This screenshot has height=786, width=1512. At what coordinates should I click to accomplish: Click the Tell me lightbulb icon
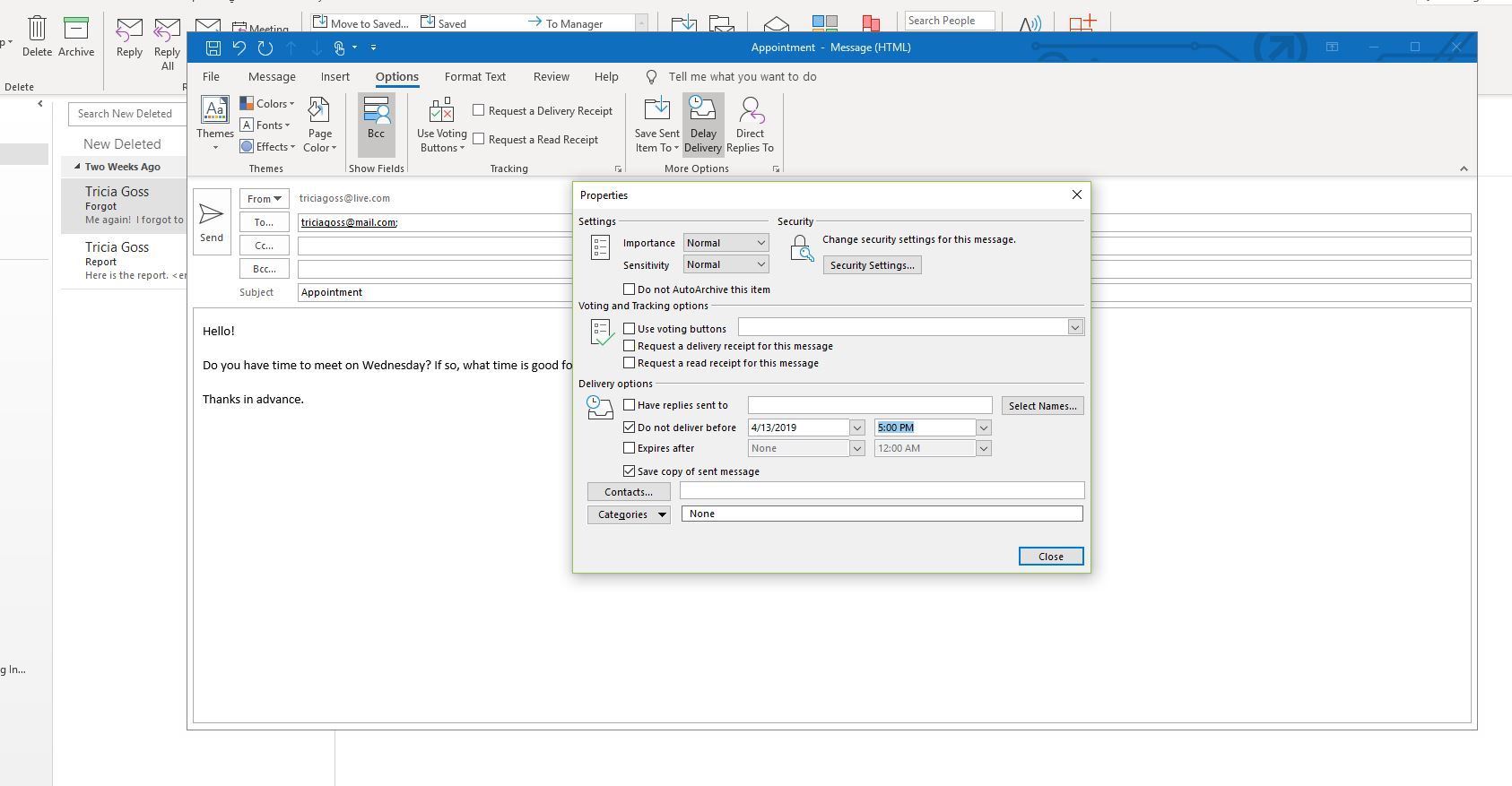coord(652,77)
